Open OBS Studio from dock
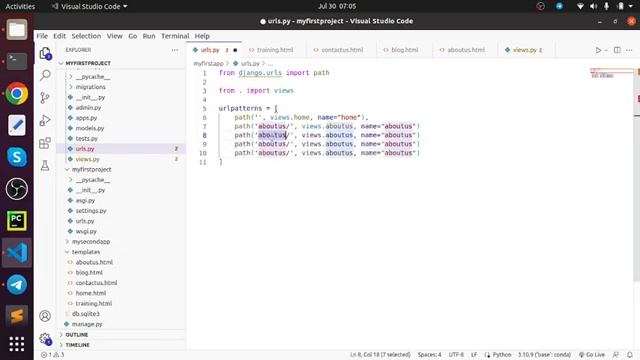Screen dimensions: 640x360 (17, 189)
